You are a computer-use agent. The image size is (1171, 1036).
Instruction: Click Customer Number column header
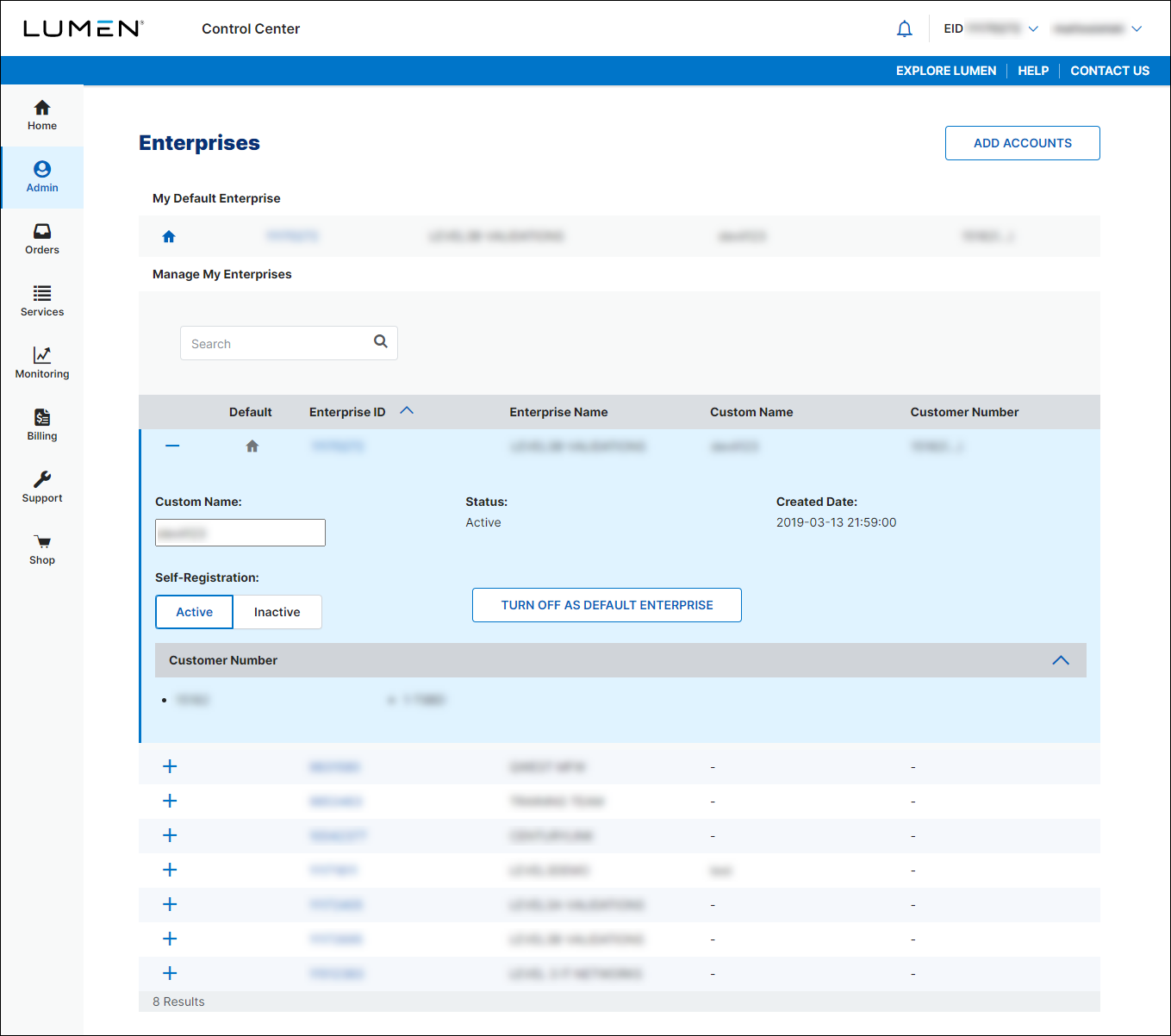coord(964,412)
